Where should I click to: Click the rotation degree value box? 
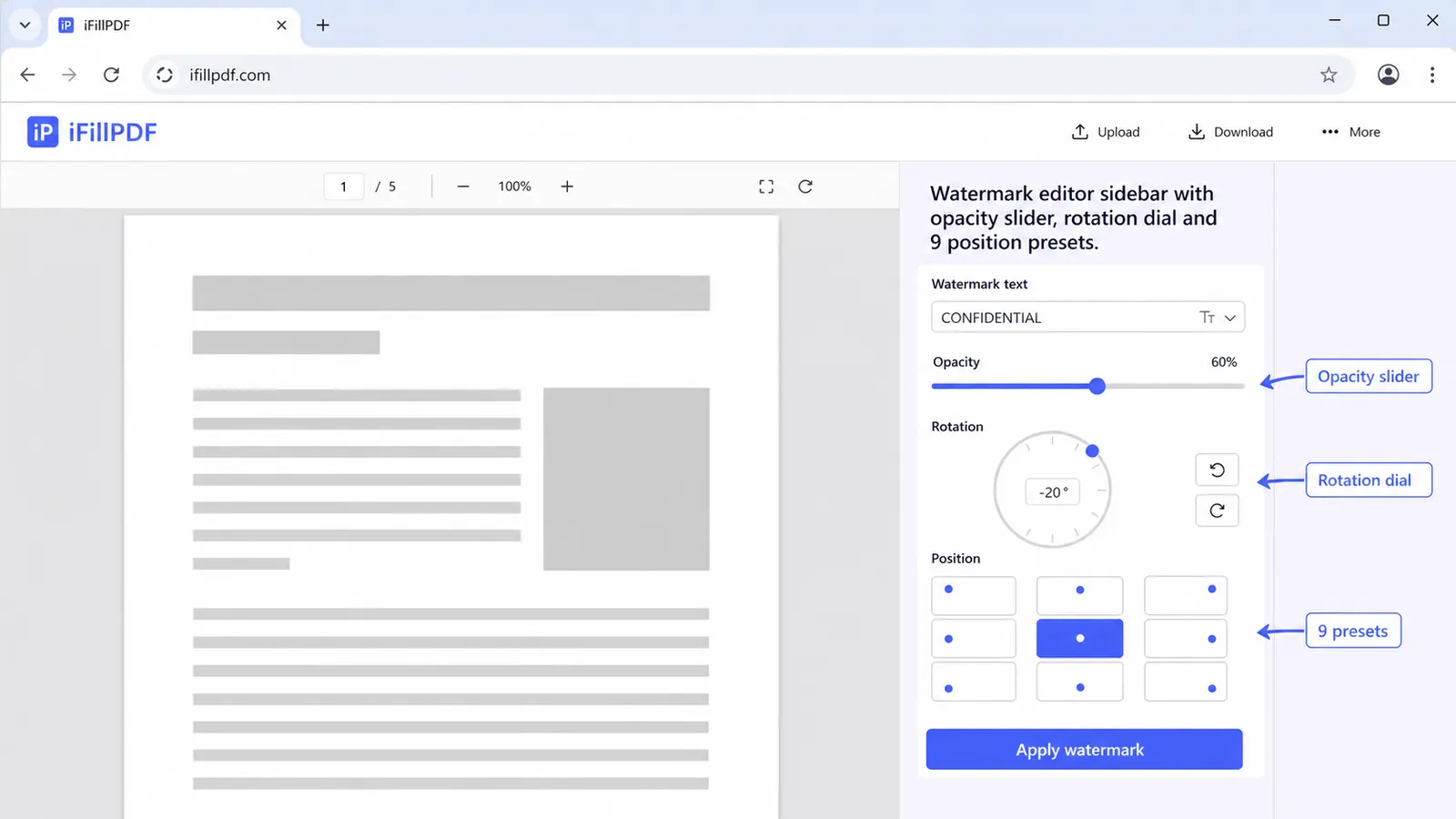click(x=1053, y=492)
